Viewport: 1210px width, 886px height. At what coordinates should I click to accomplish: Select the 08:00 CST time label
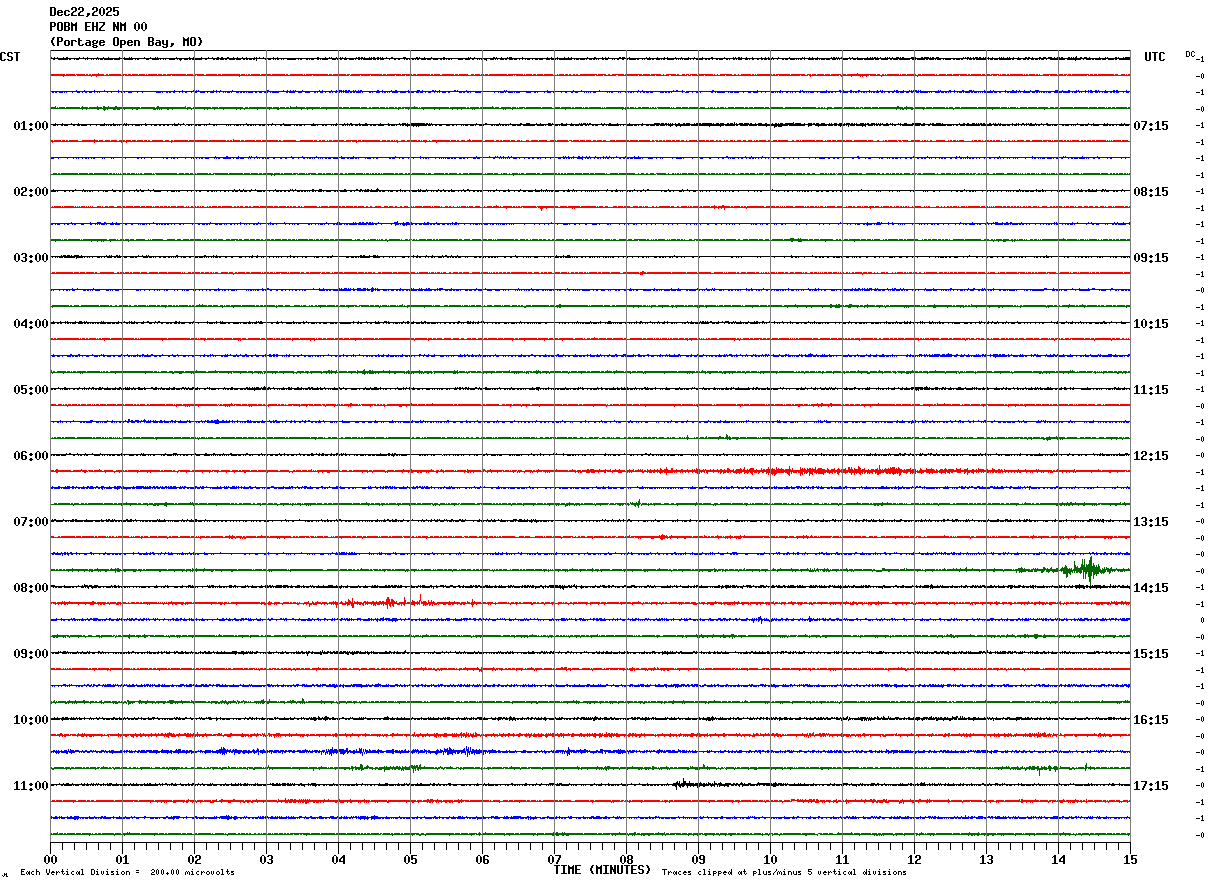tap(30, 588)
